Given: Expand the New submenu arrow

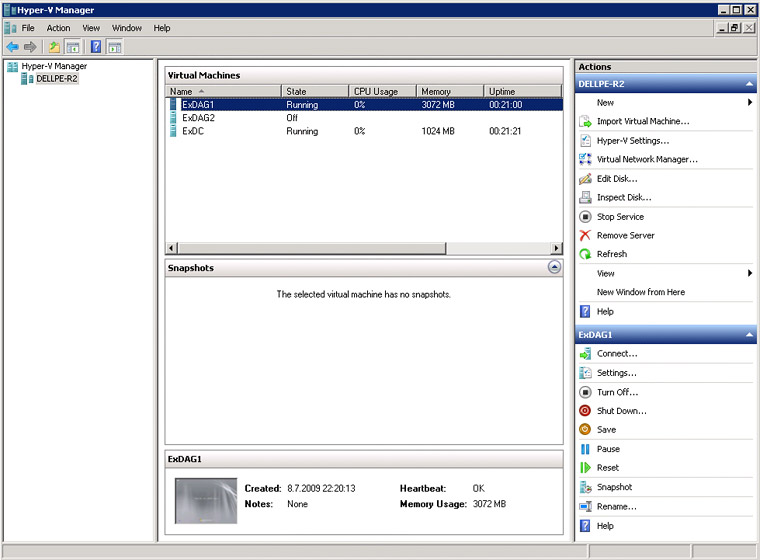Looking at the screenshot, I should click(750, 102).
